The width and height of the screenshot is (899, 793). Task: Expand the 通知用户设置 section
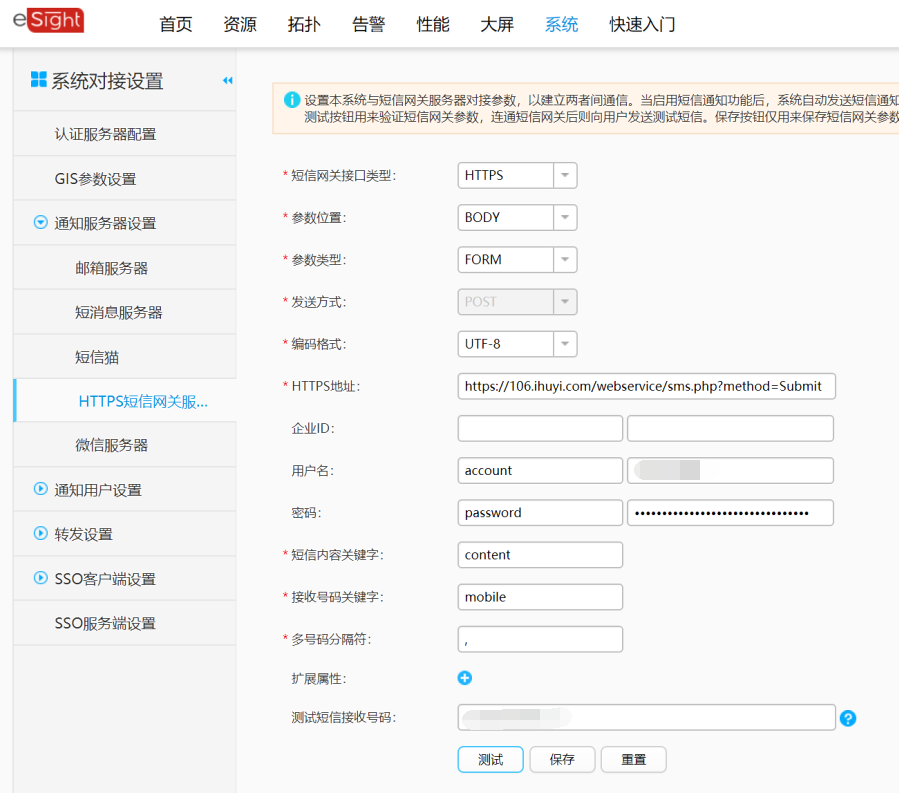pyautogui.click(x=40, y=489)
